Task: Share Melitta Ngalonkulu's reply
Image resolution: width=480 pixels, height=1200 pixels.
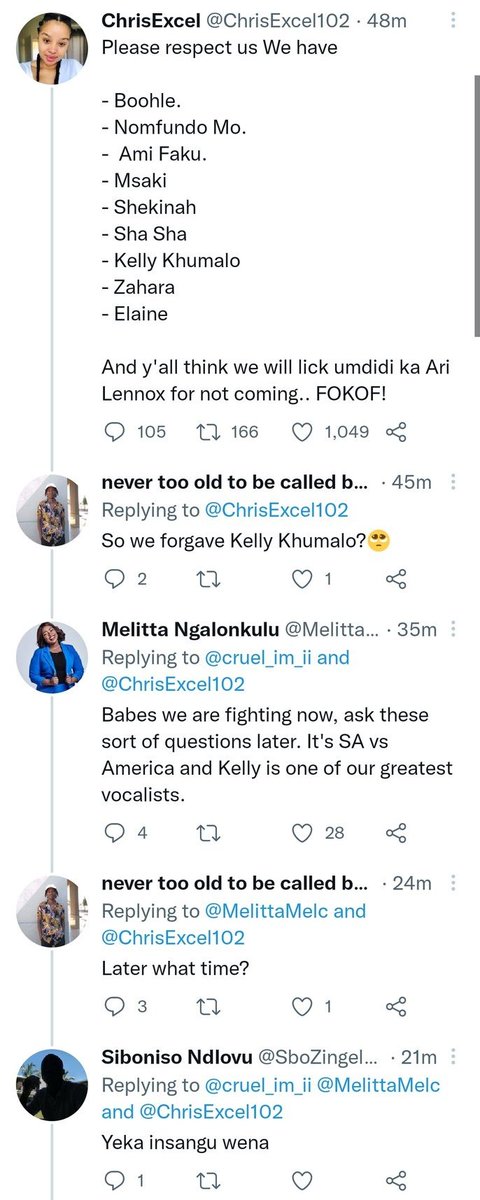Action: [x=396, y=832]
